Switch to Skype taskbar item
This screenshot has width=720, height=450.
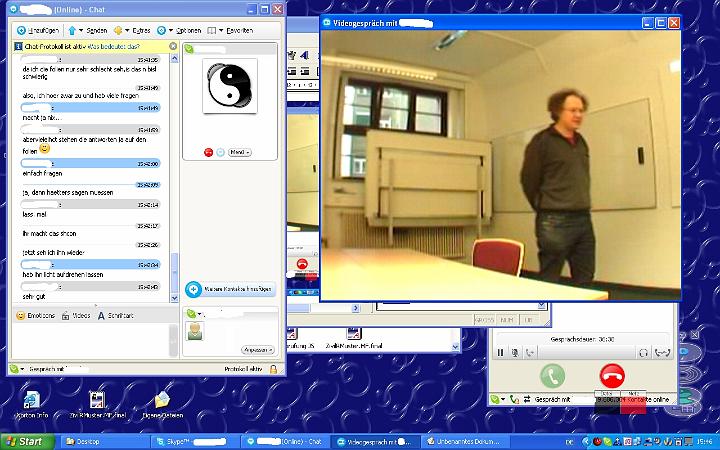coord(196,442)
